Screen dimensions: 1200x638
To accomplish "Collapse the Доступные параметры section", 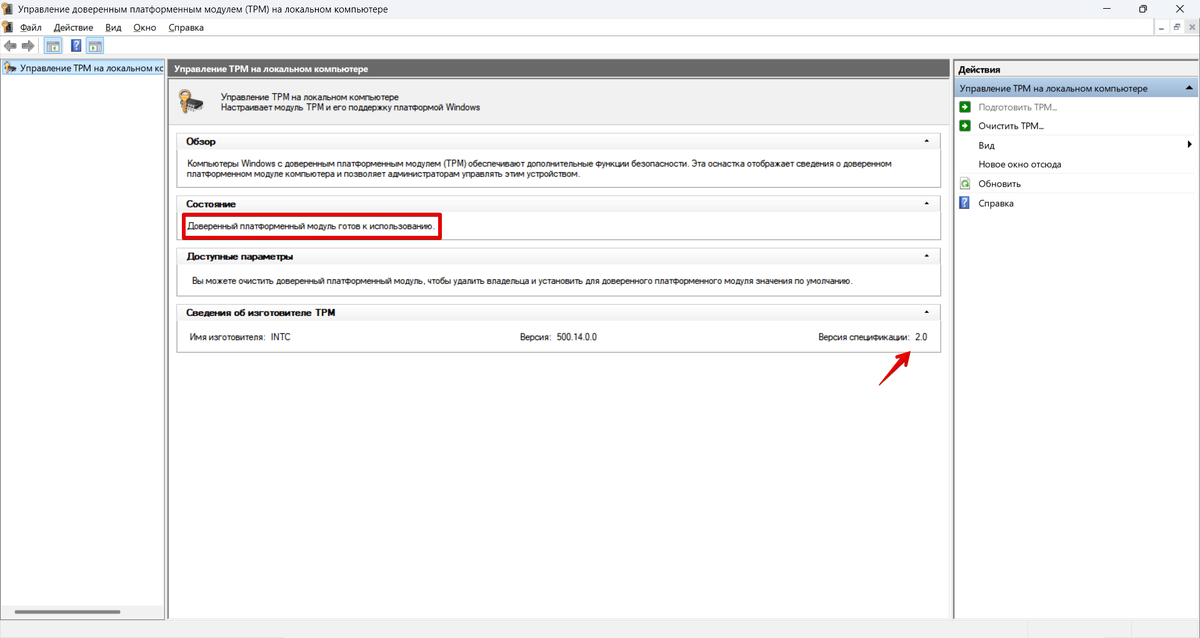I will click(x=927, y=256).
